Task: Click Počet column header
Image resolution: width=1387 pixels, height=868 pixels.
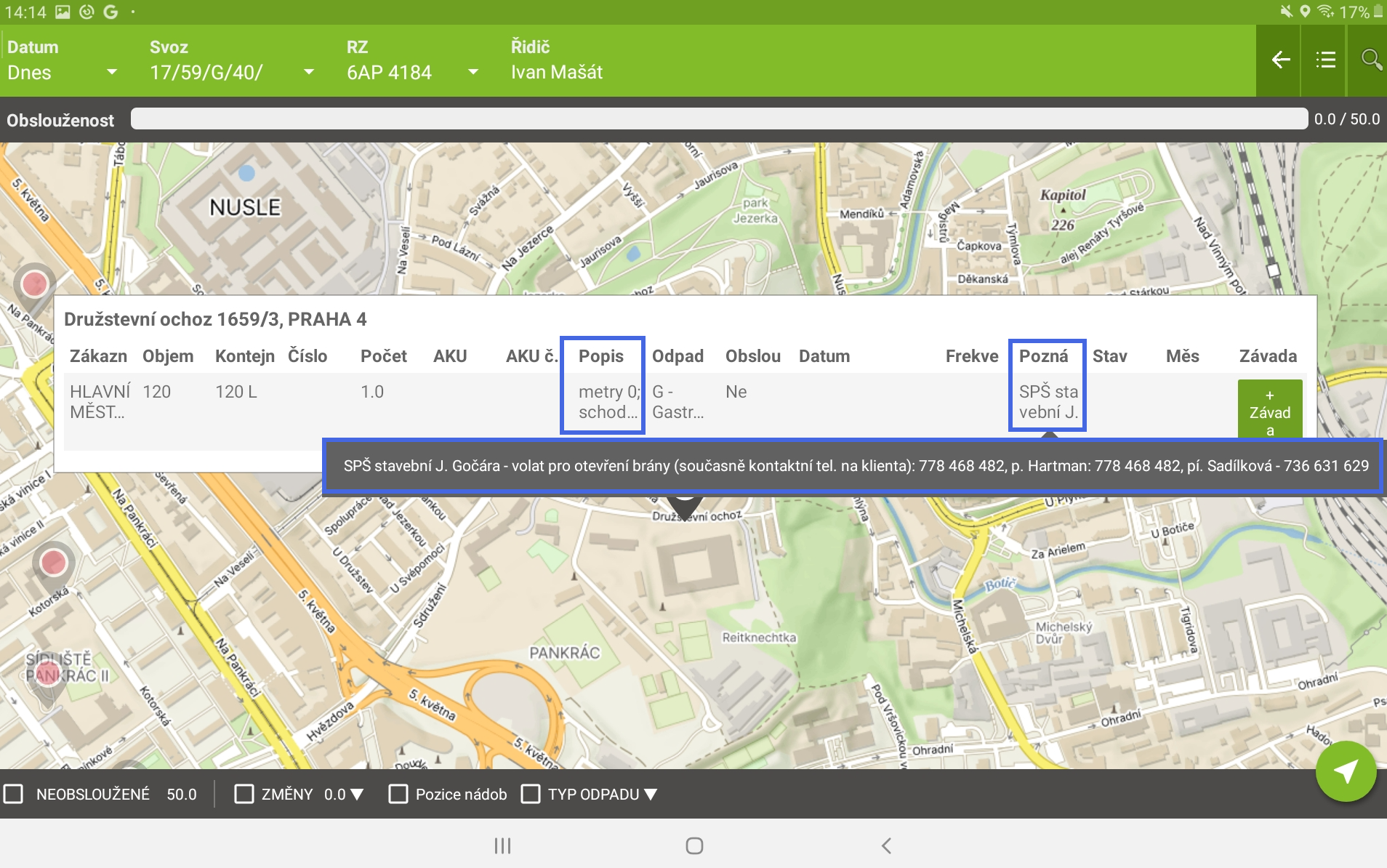Action: (384, 356)
